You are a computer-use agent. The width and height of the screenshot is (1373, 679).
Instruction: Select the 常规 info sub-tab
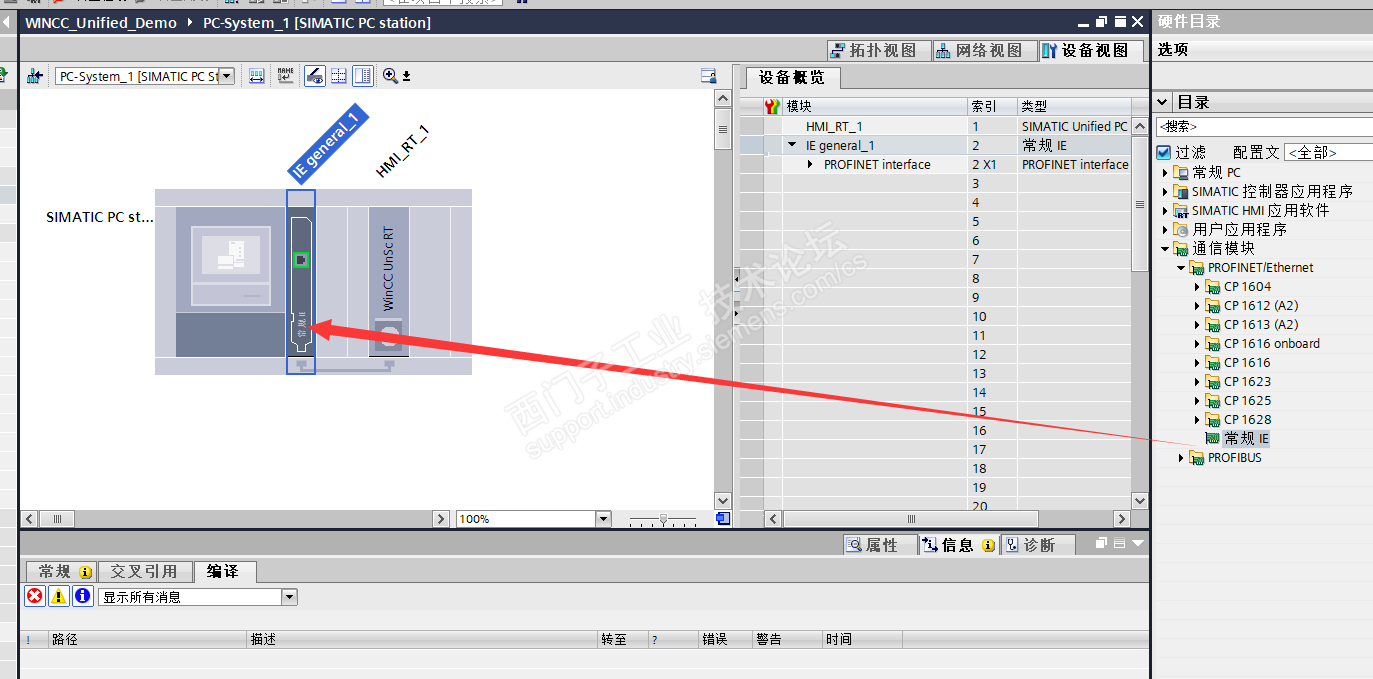(x=63, y=572)
